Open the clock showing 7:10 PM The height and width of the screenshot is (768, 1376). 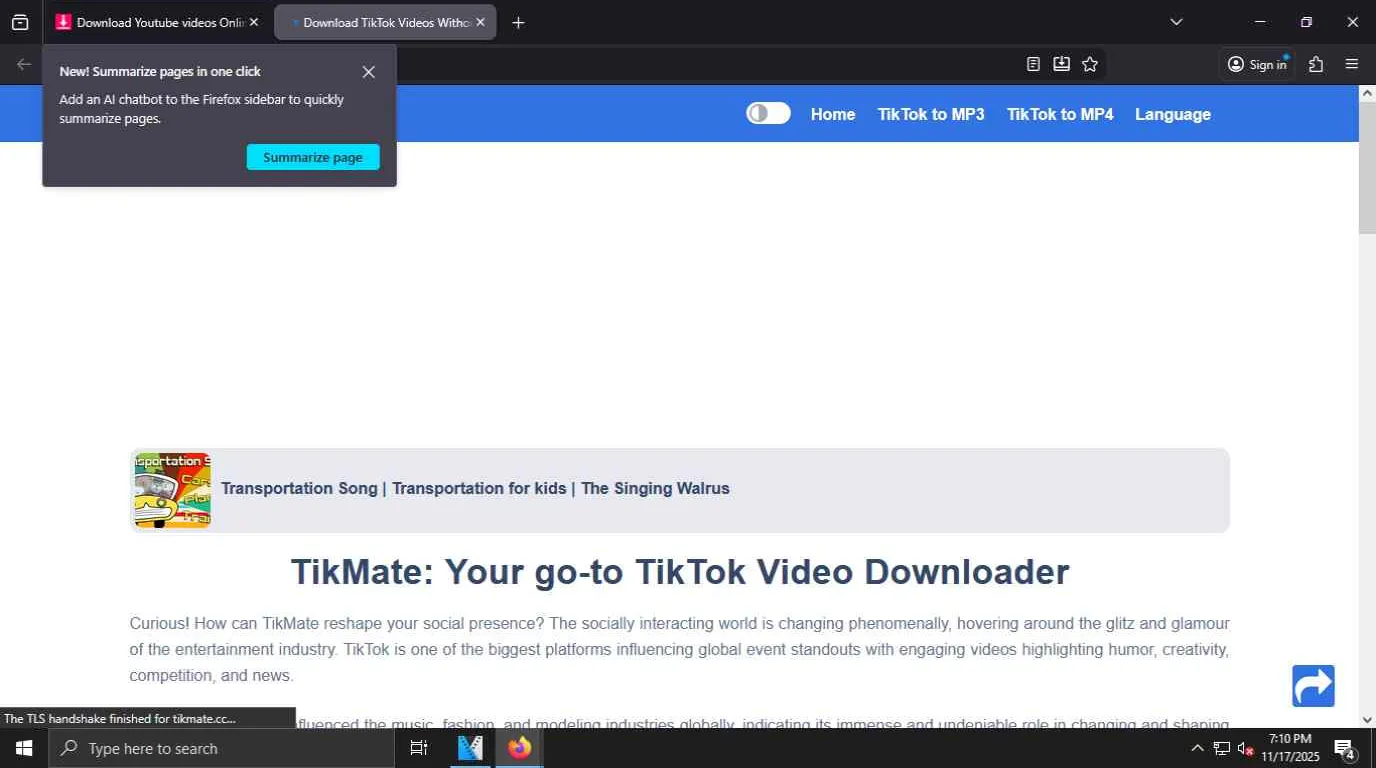1290,748
